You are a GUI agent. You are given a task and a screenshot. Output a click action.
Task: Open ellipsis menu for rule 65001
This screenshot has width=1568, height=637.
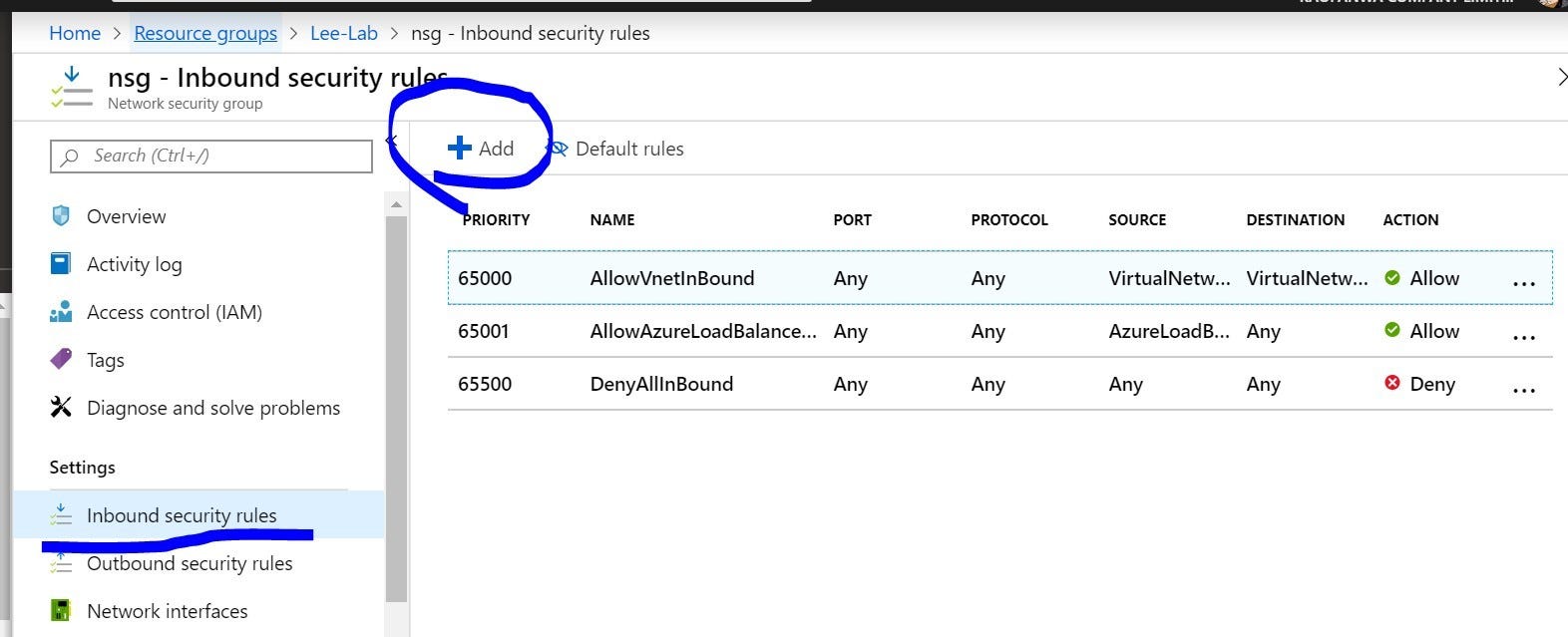pos(1524,337)
